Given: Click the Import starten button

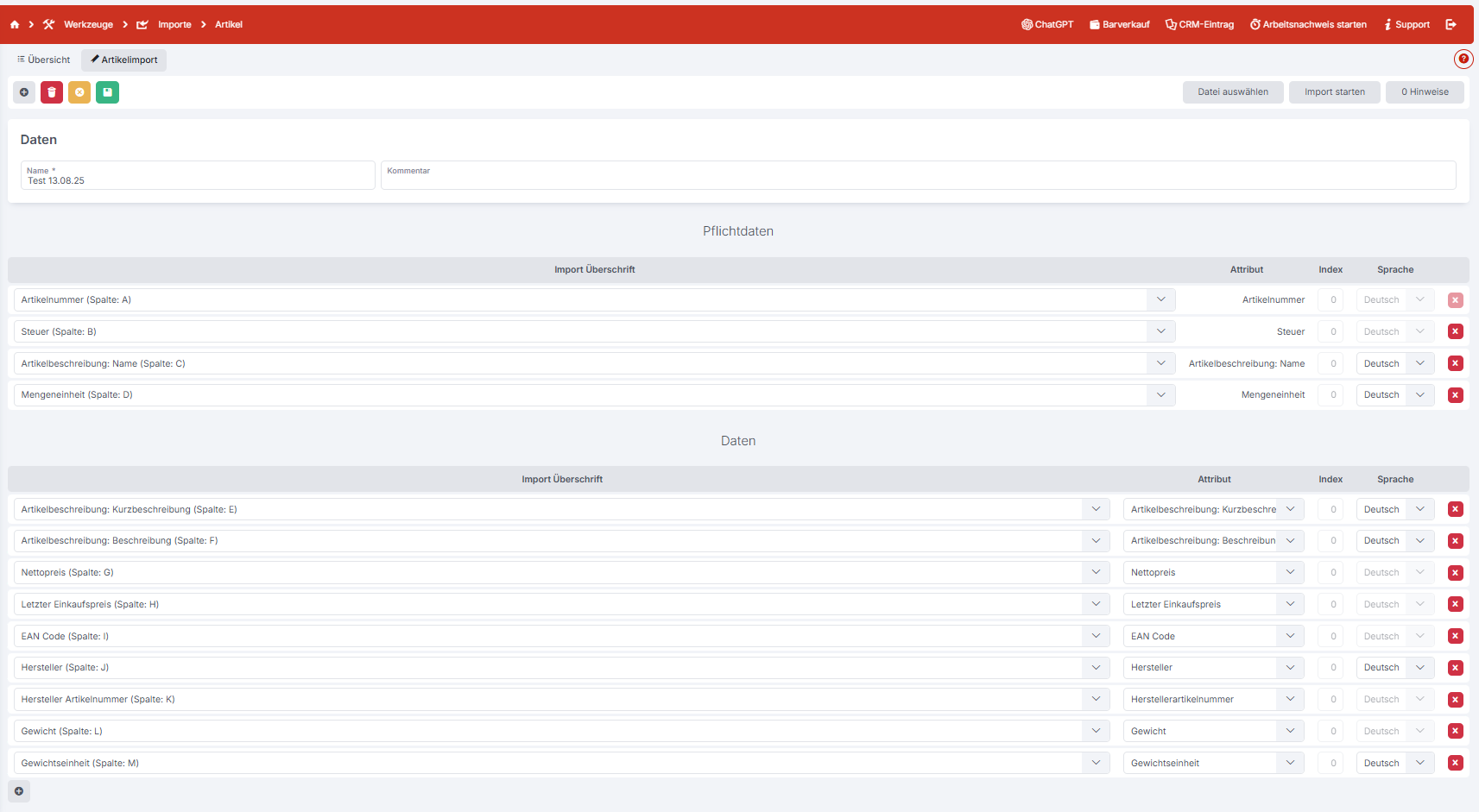Looking at the screenshot, I should pyautogui.click(x=1334, y=92).
